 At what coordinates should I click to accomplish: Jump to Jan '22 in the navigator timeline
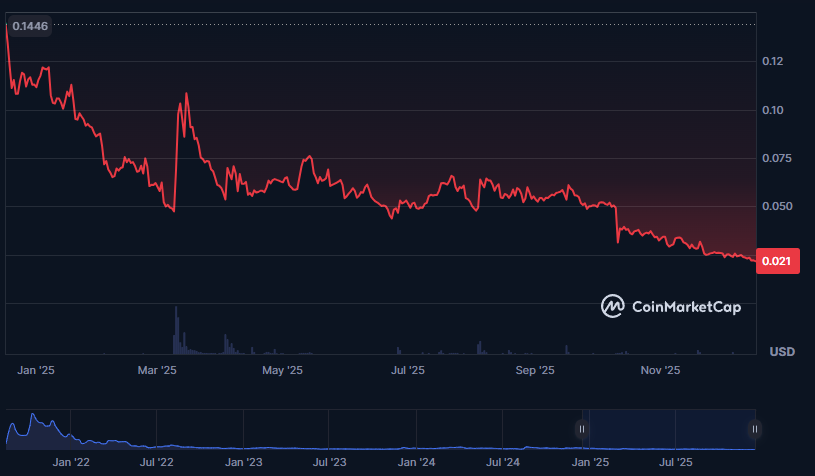click(72, 463)
